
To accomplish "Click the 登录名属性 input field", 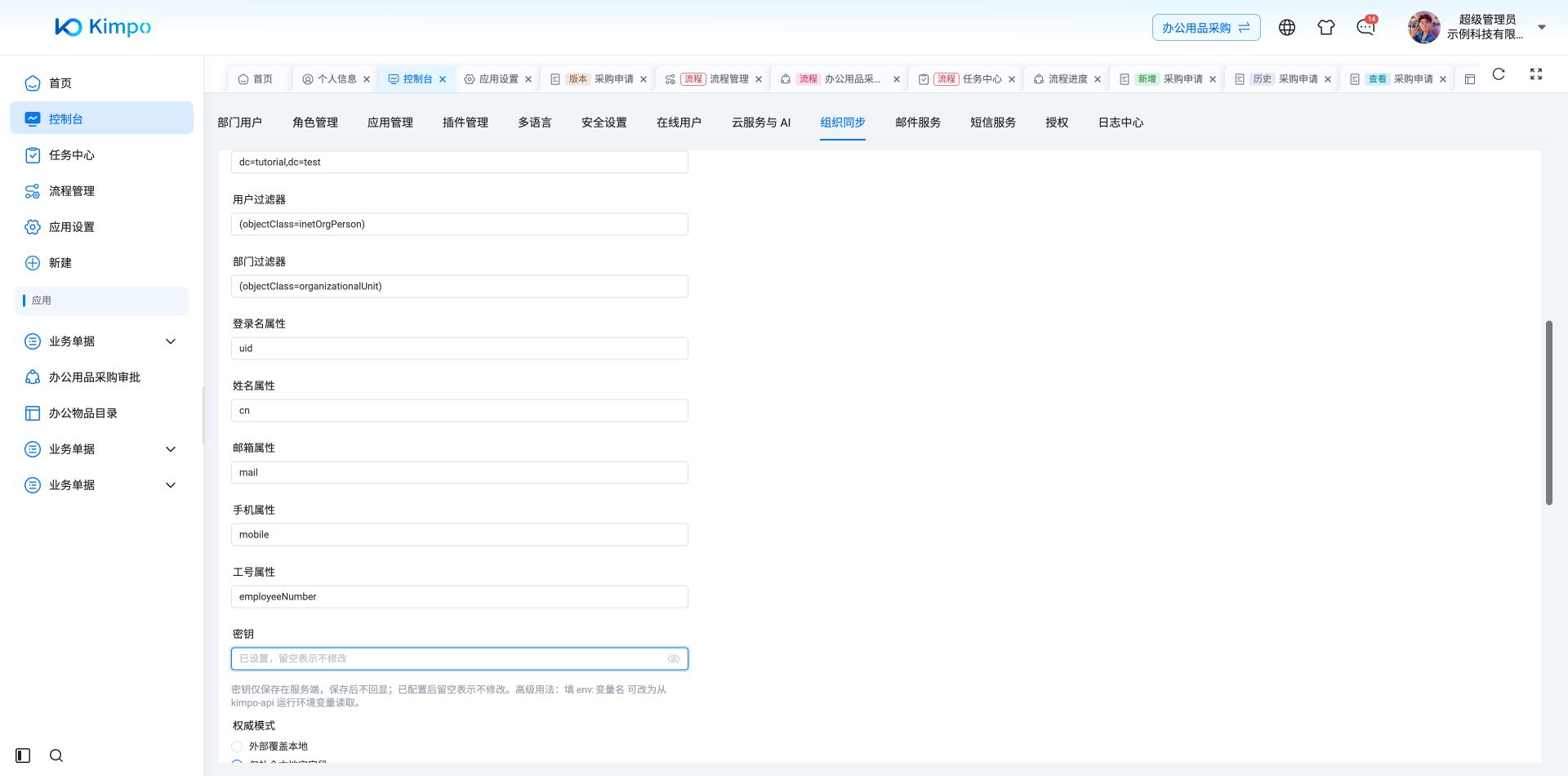I will [460, 349].
